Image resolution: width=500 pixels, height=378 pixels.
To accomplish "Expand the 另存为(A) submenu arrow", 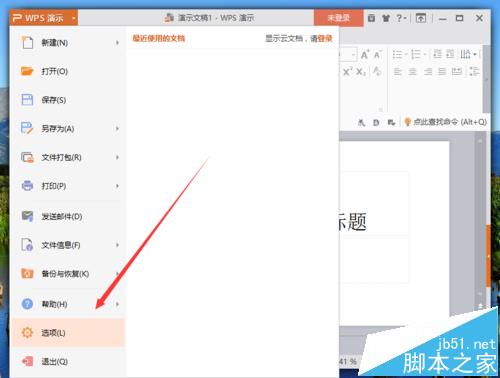I will coord(117,128).
